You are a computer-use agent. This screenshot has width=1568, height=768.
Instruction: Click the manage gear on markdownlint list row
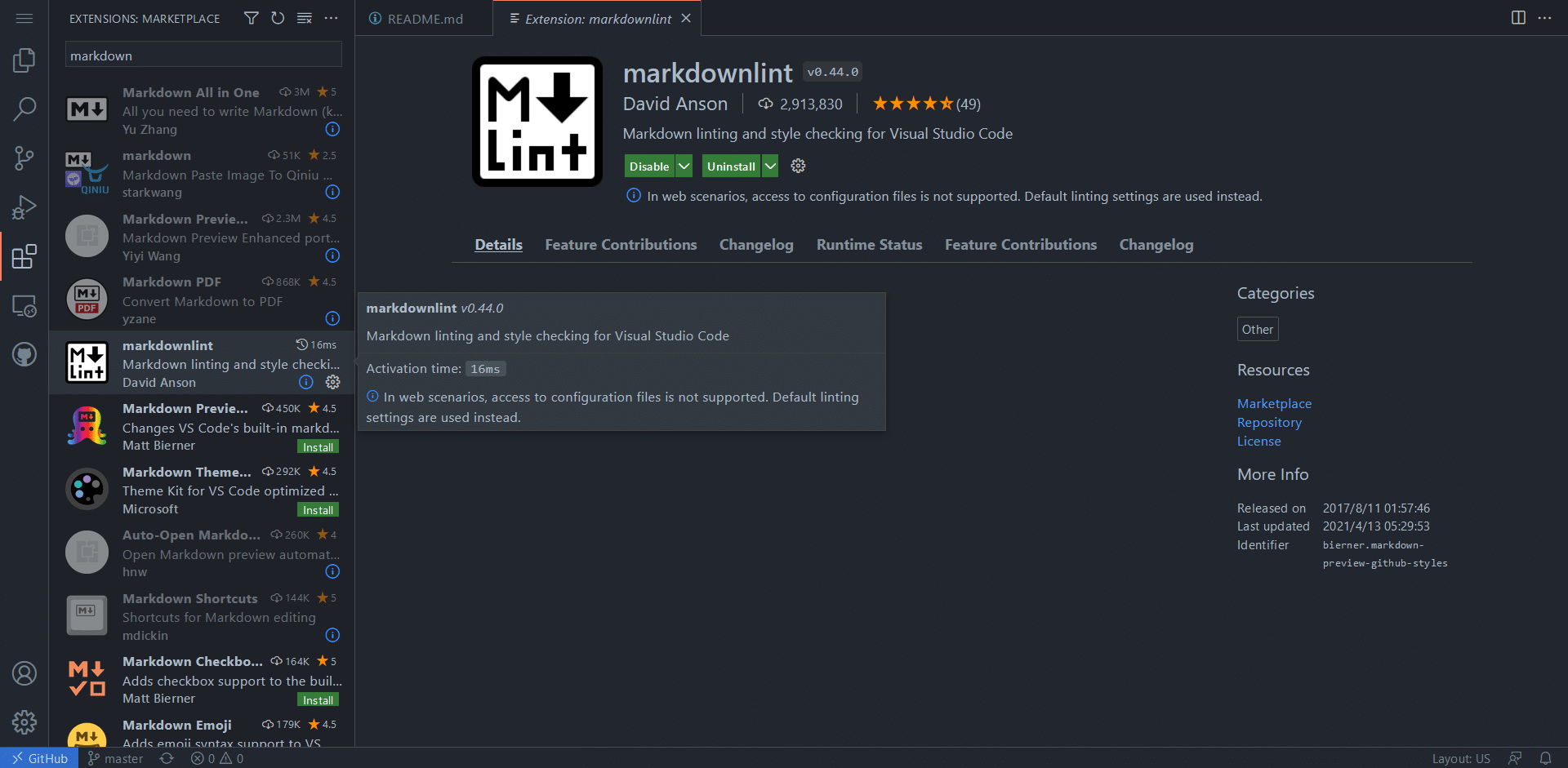(332, 382)
